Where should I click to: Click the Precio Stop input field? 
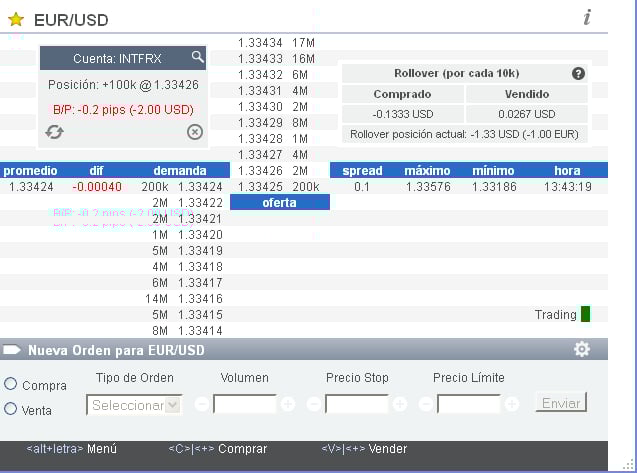tap(357, 404)
